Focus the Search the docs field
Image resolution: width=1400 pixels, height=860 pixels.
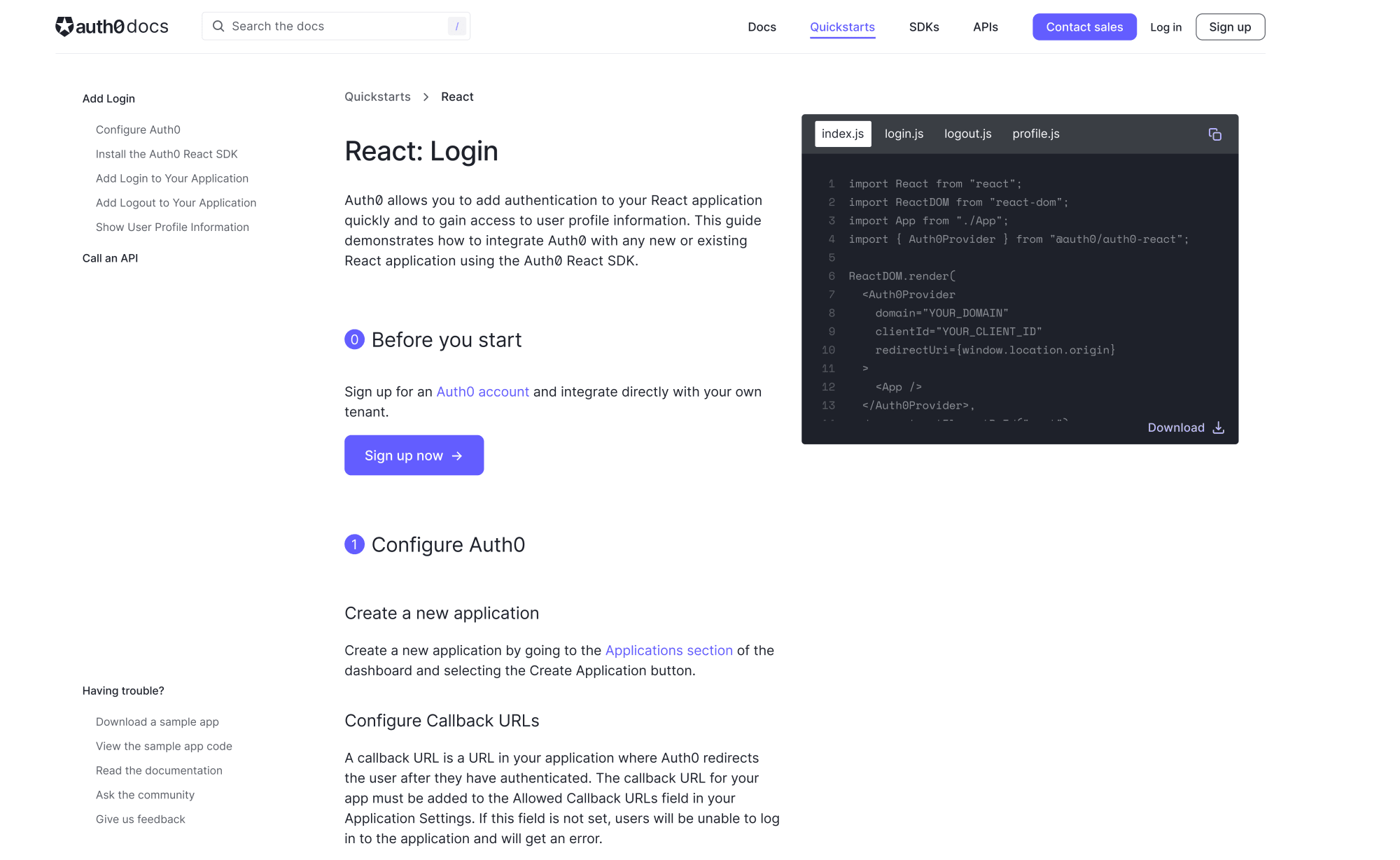pyautogui.click(x=336, y=26)
